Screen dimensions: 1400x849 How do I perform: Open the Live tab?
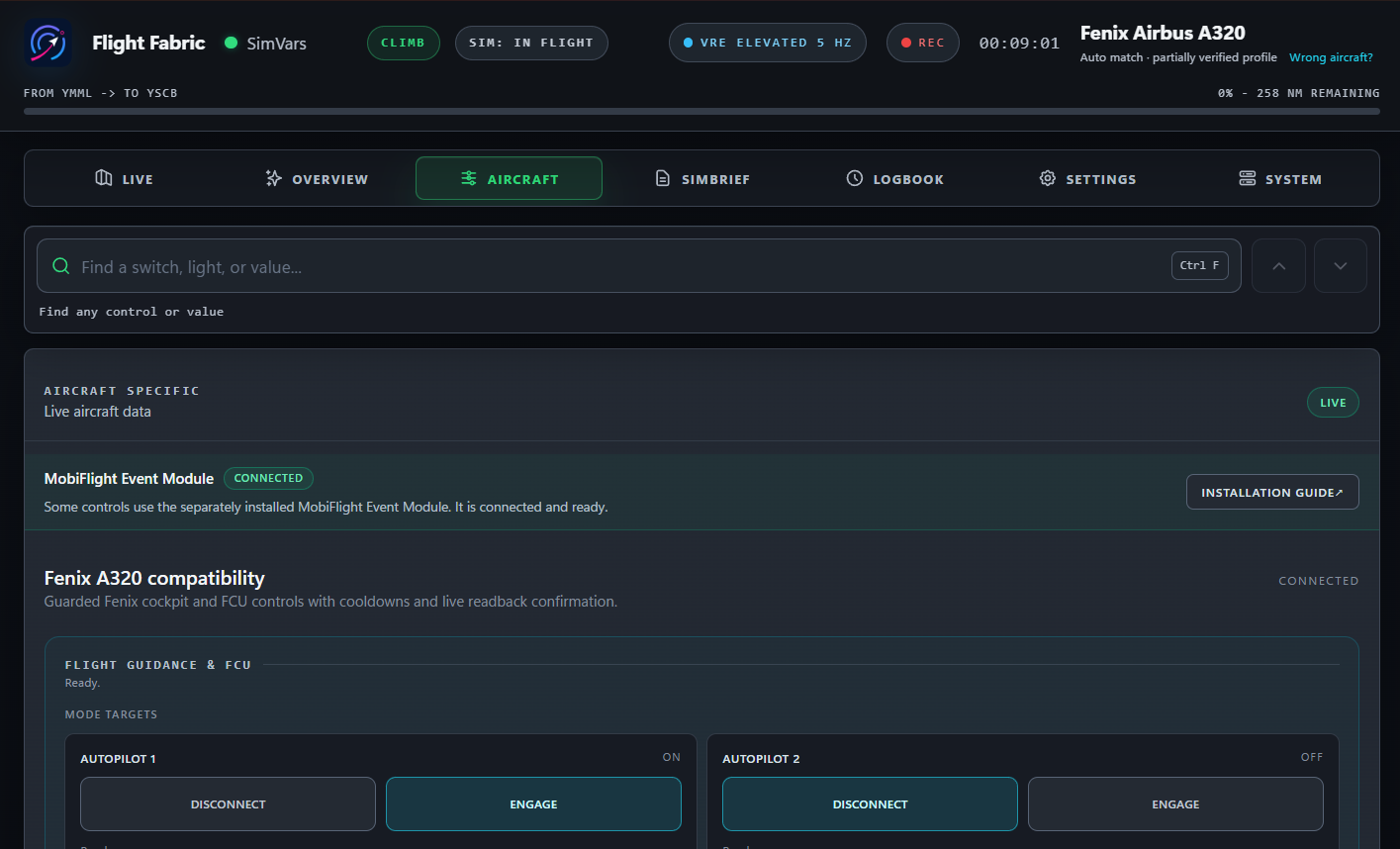[x=124, y=178]
